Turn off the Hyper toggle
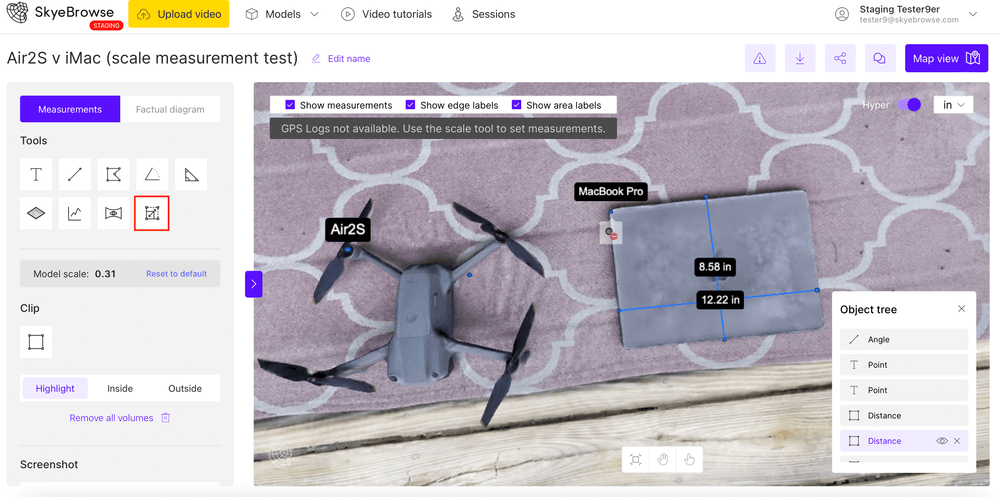Viewport: 1000px width, 497px height. tap(909, 105)
